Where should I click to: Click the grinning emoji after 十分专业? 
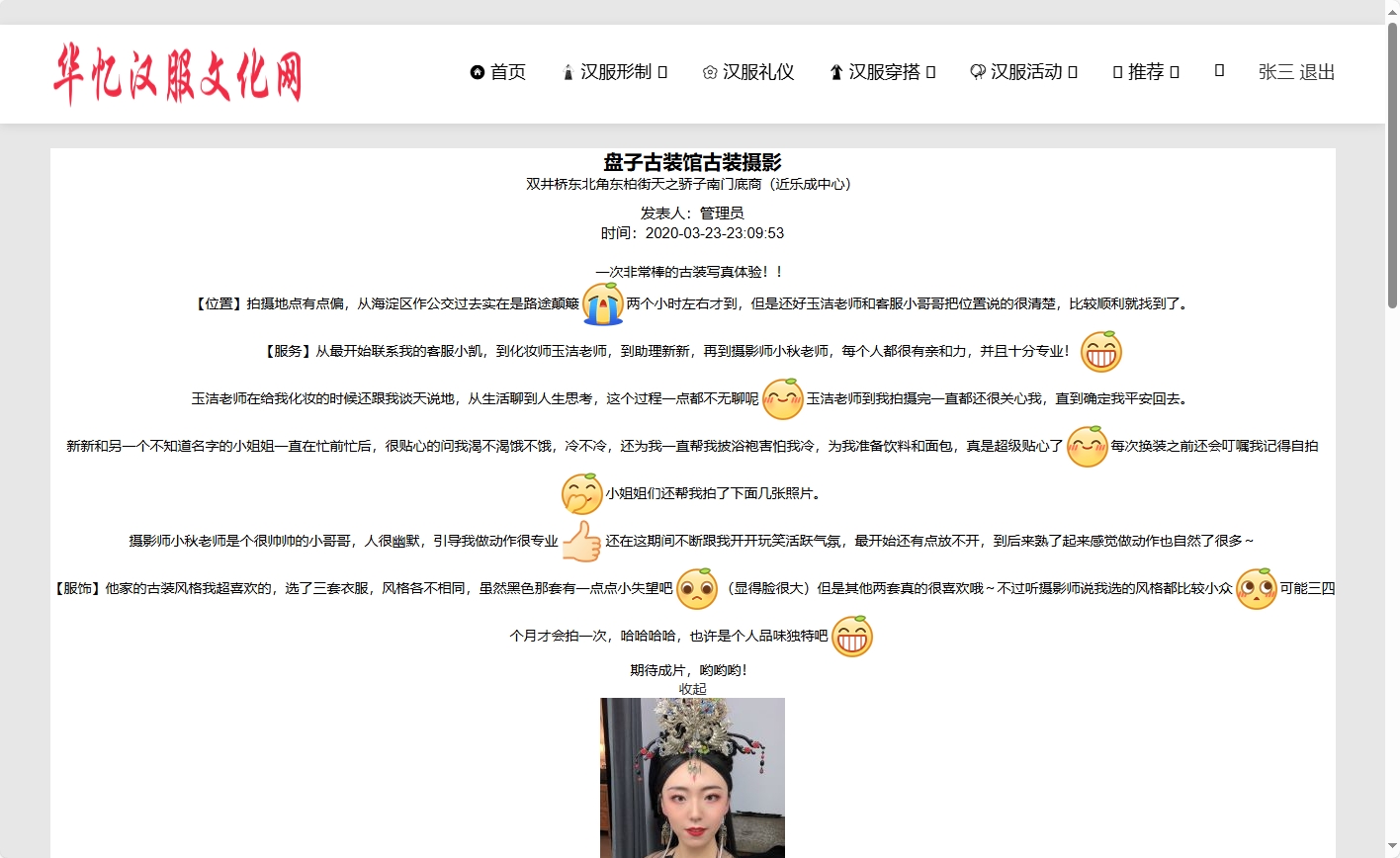1100,352
